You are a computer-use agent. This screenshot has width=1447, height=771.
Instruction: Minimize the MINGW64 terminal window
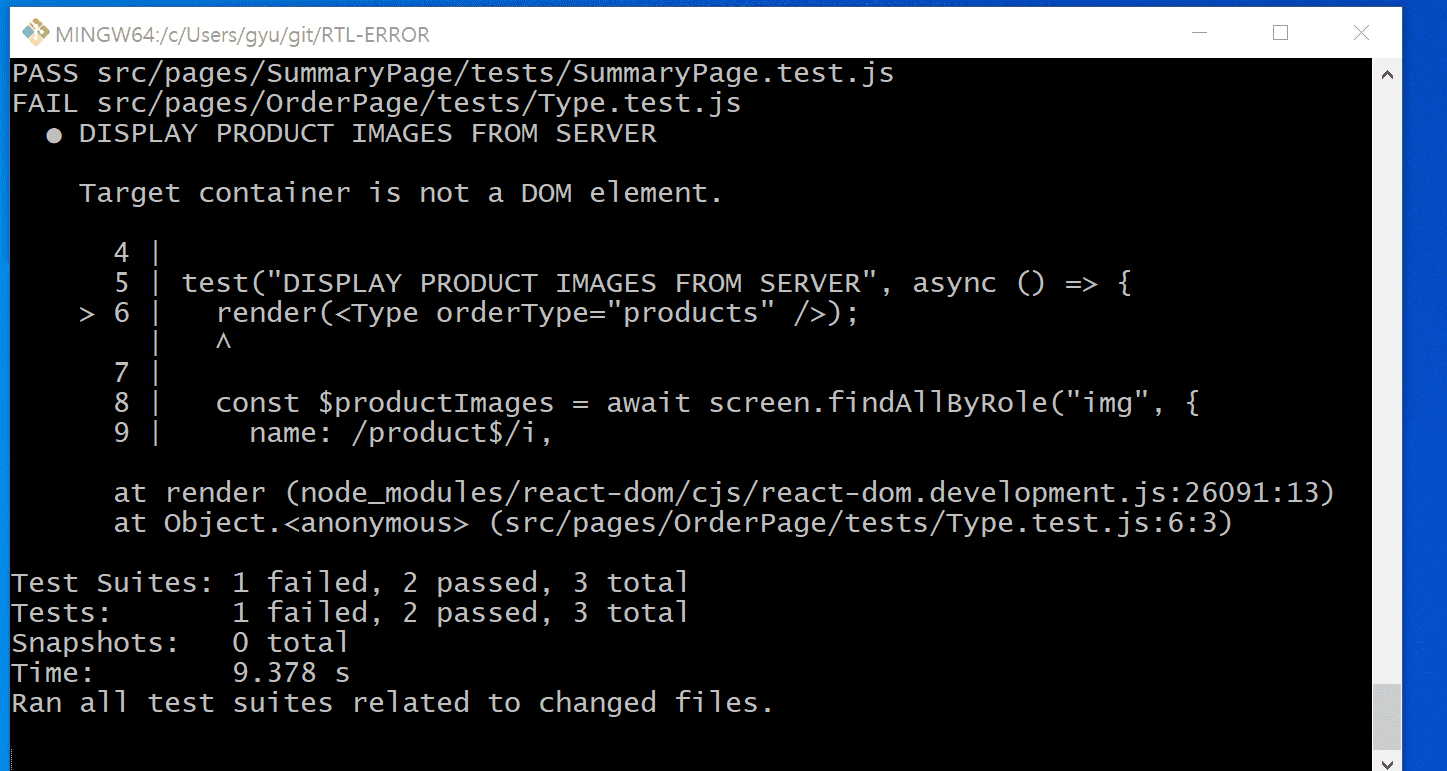1199,33
